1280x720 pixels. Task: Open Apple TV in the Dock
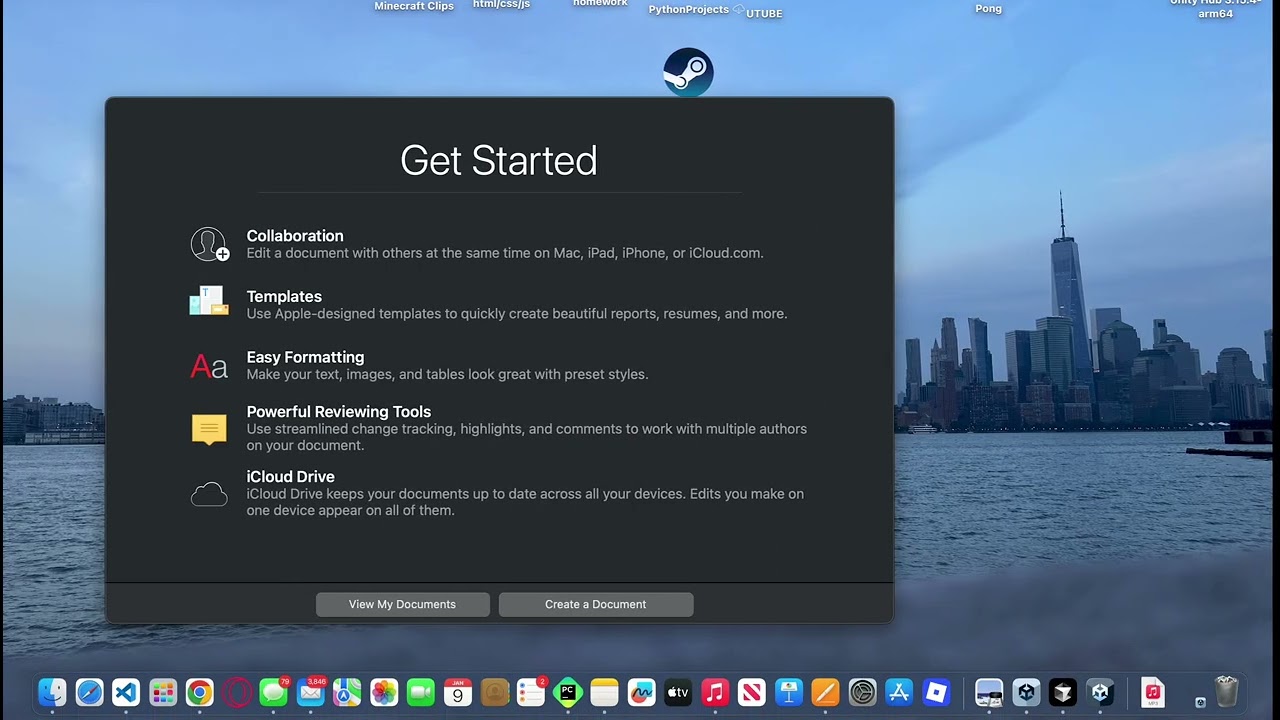678,692
